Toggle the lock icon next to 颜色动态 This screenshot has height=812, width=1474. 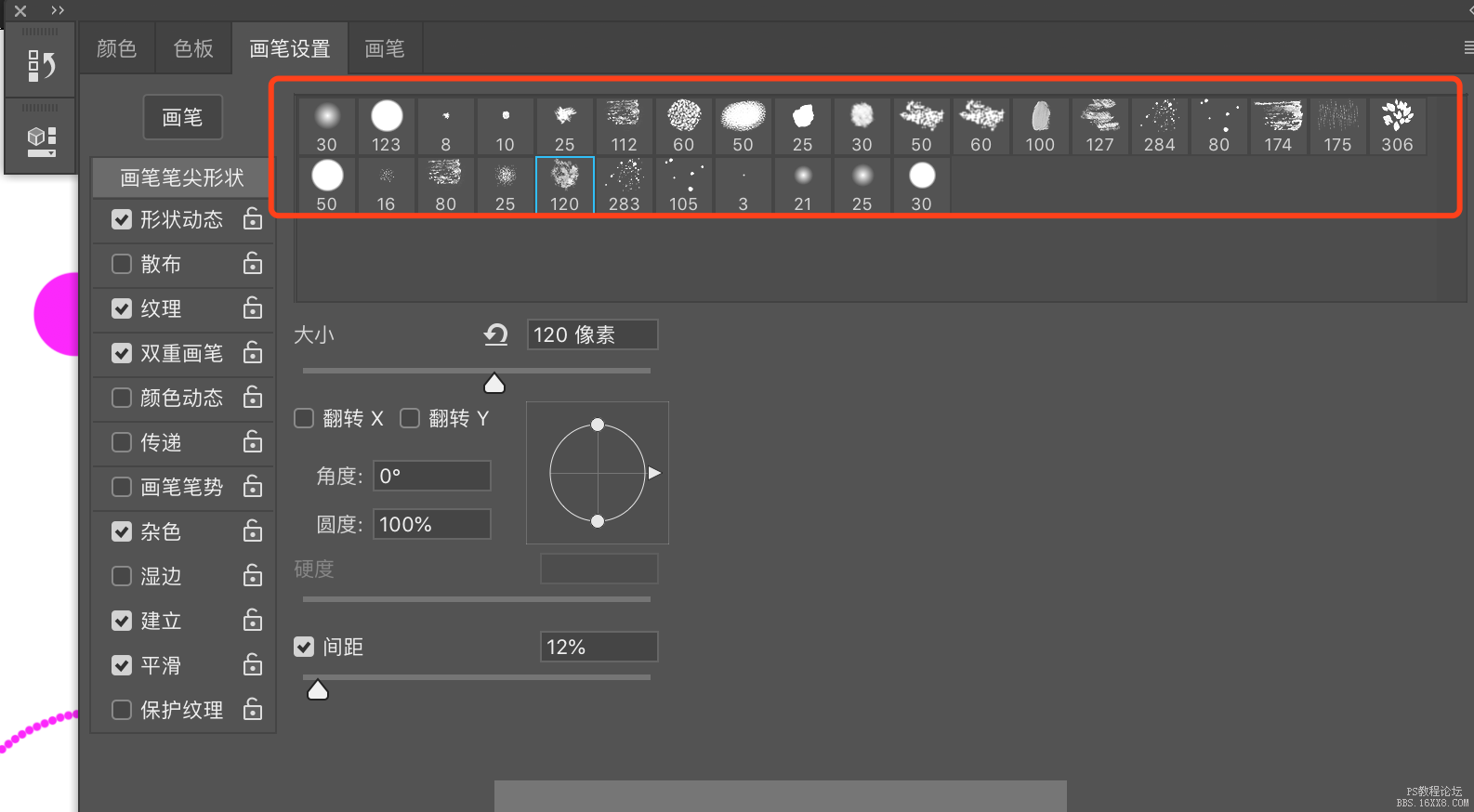[x=253, y=398]
